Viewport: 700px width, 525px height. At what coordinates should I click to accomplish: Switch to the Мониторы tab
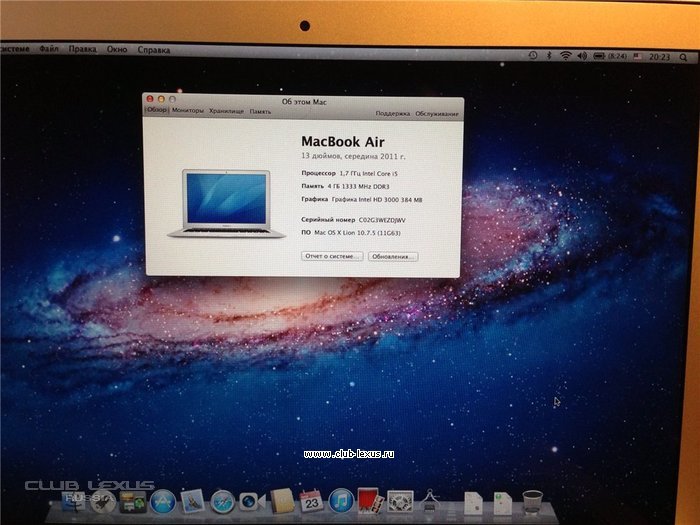tap(187, 111)
